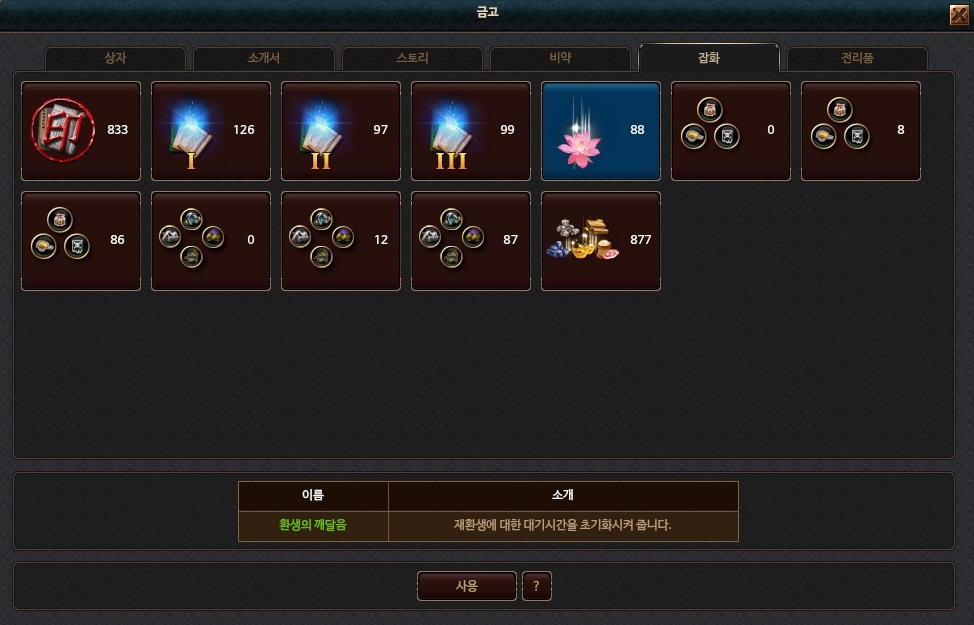Open the 스토리 tab
The image size is (974, 625).
point(412,58)
